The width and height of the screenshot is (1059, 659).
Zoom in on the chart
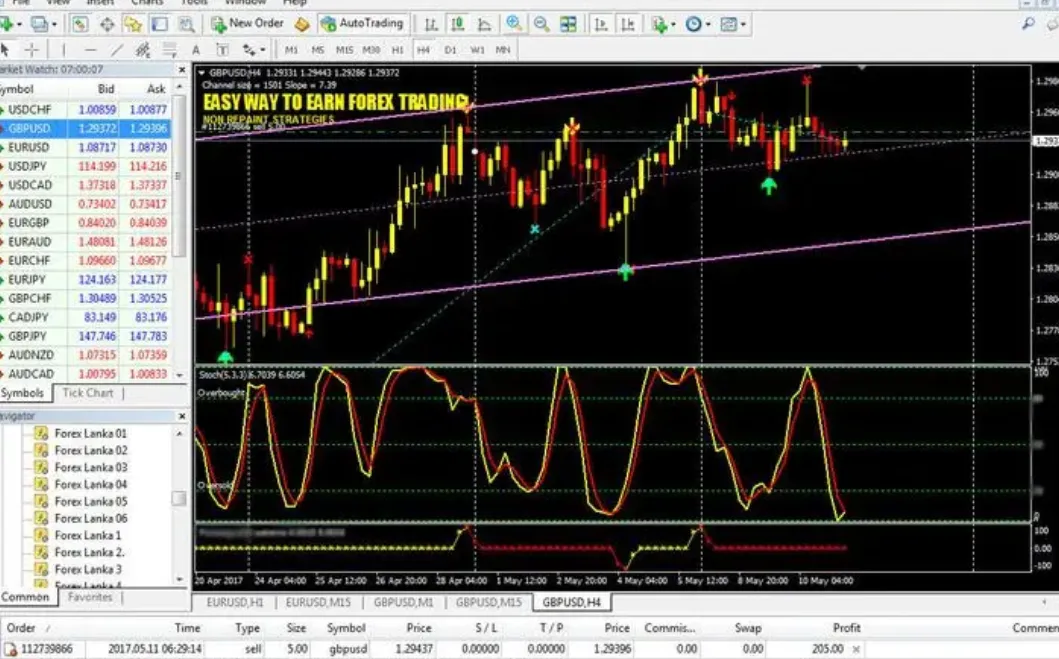tap(514, 24)
